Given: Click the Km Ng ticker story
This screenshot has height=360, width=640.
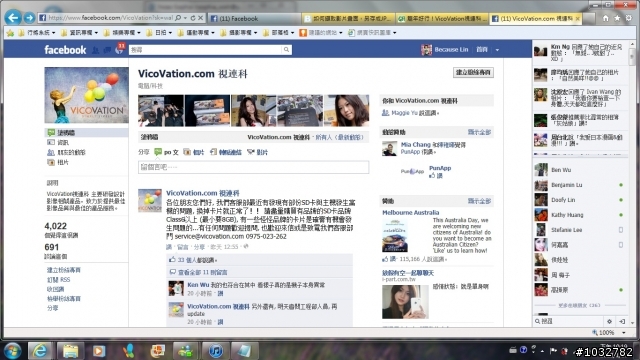Looking at the screenshot, I should [579, 53].
